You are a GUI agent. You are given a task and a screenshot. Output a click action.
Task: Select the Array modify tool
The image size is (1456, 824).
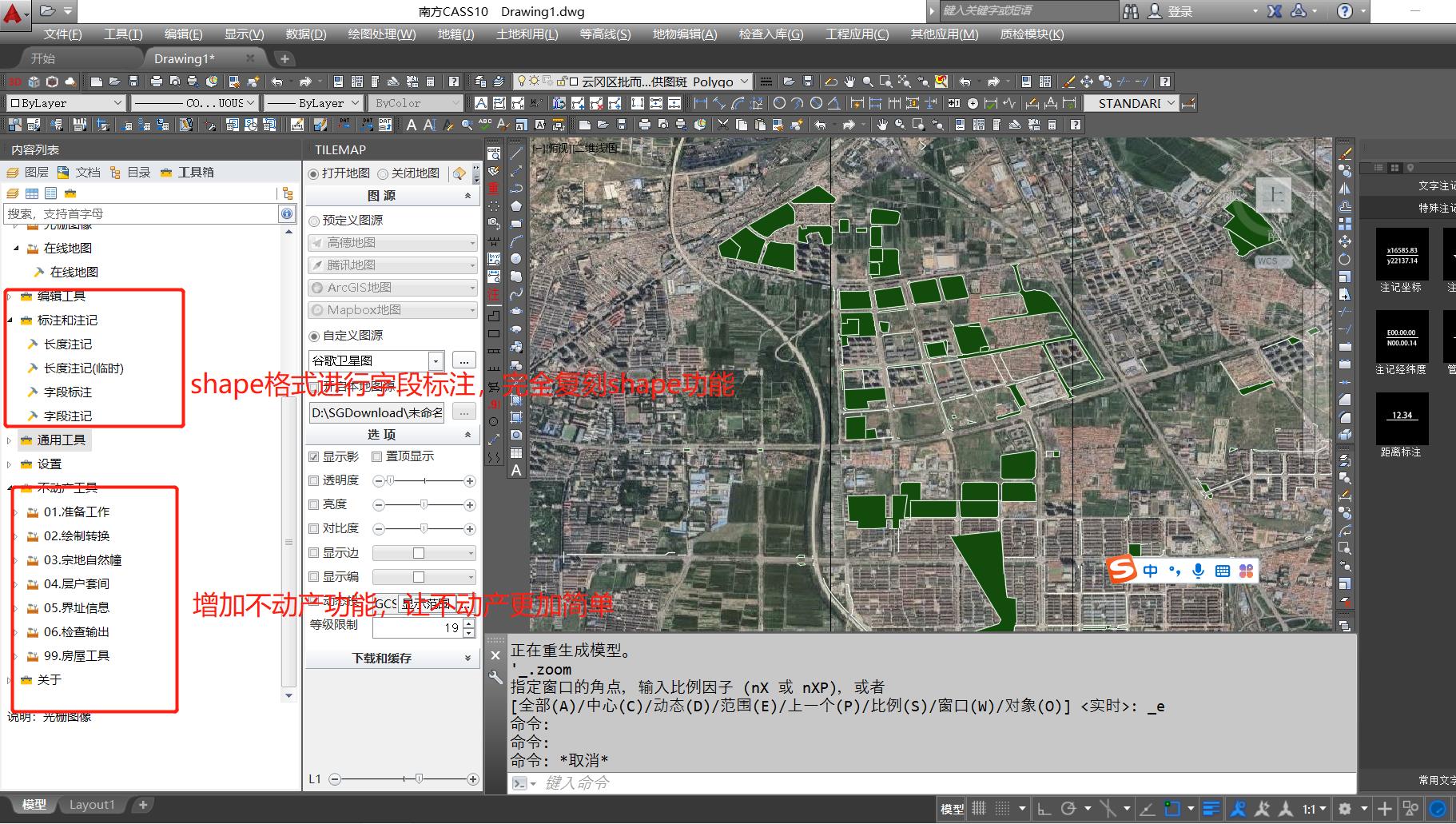[x=1345, y=224]
